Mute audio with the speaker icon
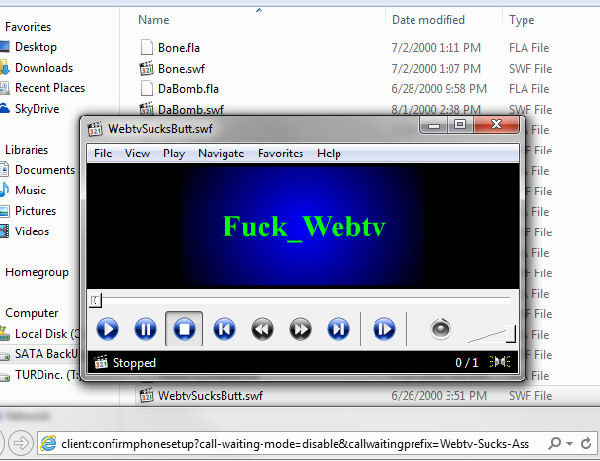 pos(440,329)
